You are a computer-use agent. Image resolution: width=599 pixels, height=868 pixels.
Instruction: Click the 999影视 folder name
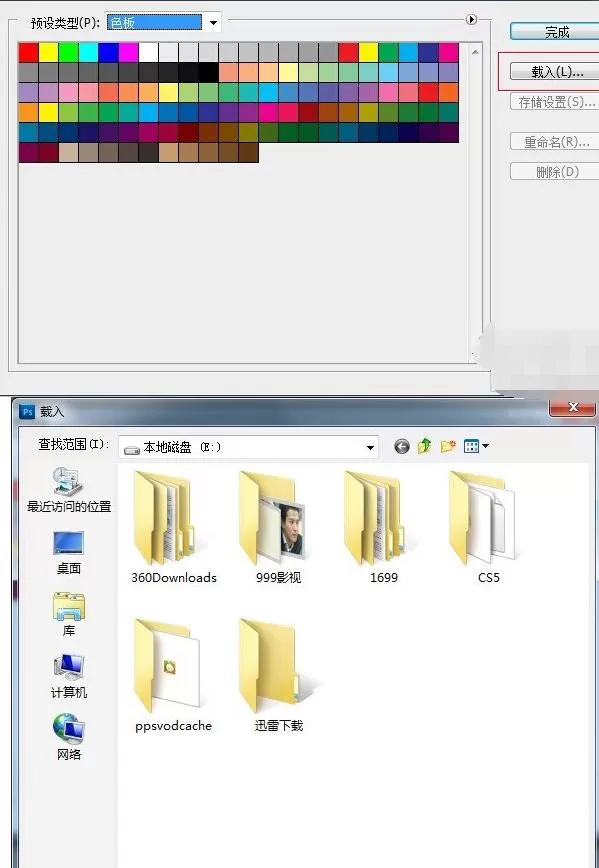click(278, 577)
